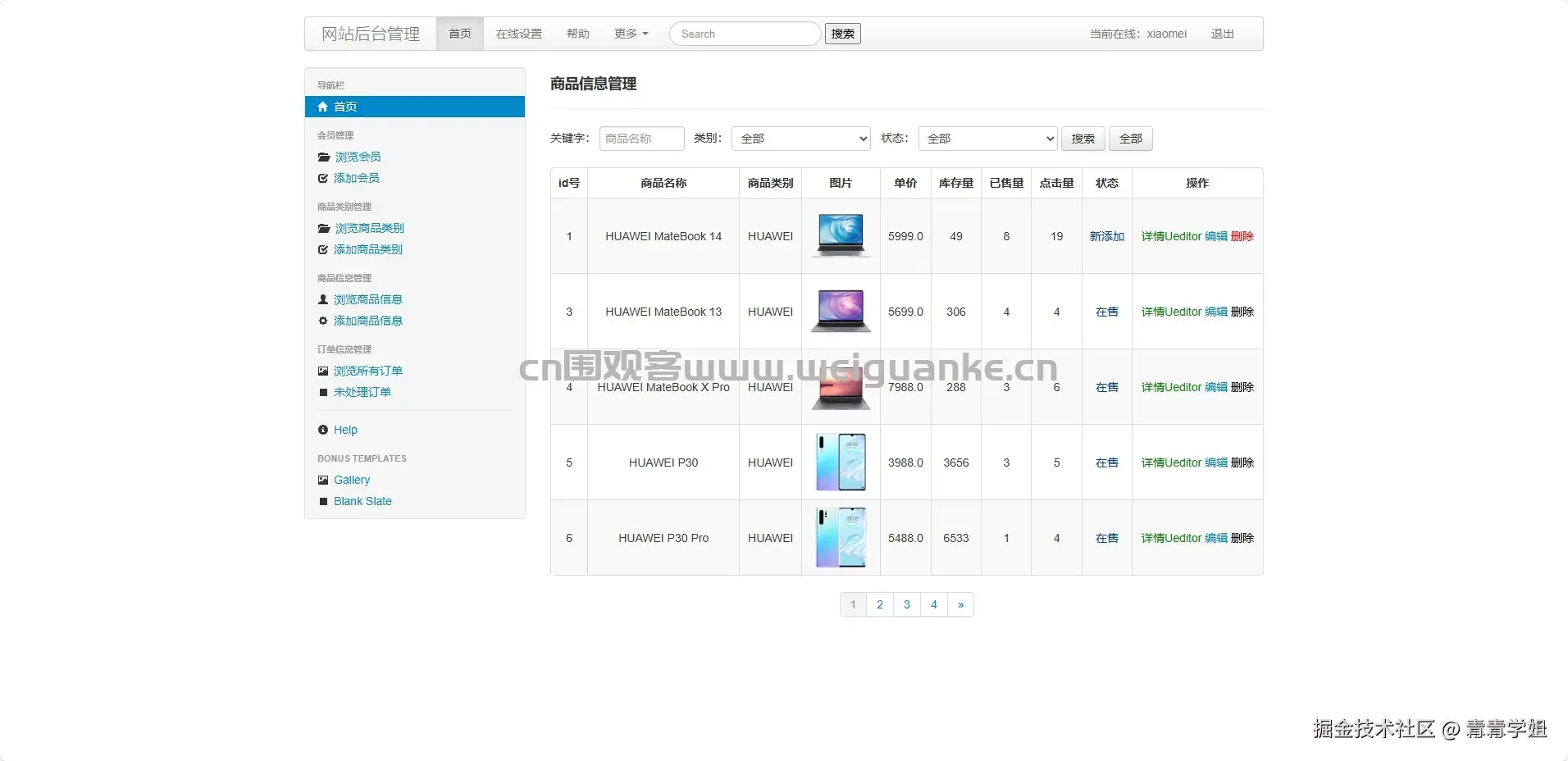Viewport: 1568px width, 761px height.
Task: Open Ueditor for HUAWEI MateBook X Pro
Action: (x=1183, y=387)
